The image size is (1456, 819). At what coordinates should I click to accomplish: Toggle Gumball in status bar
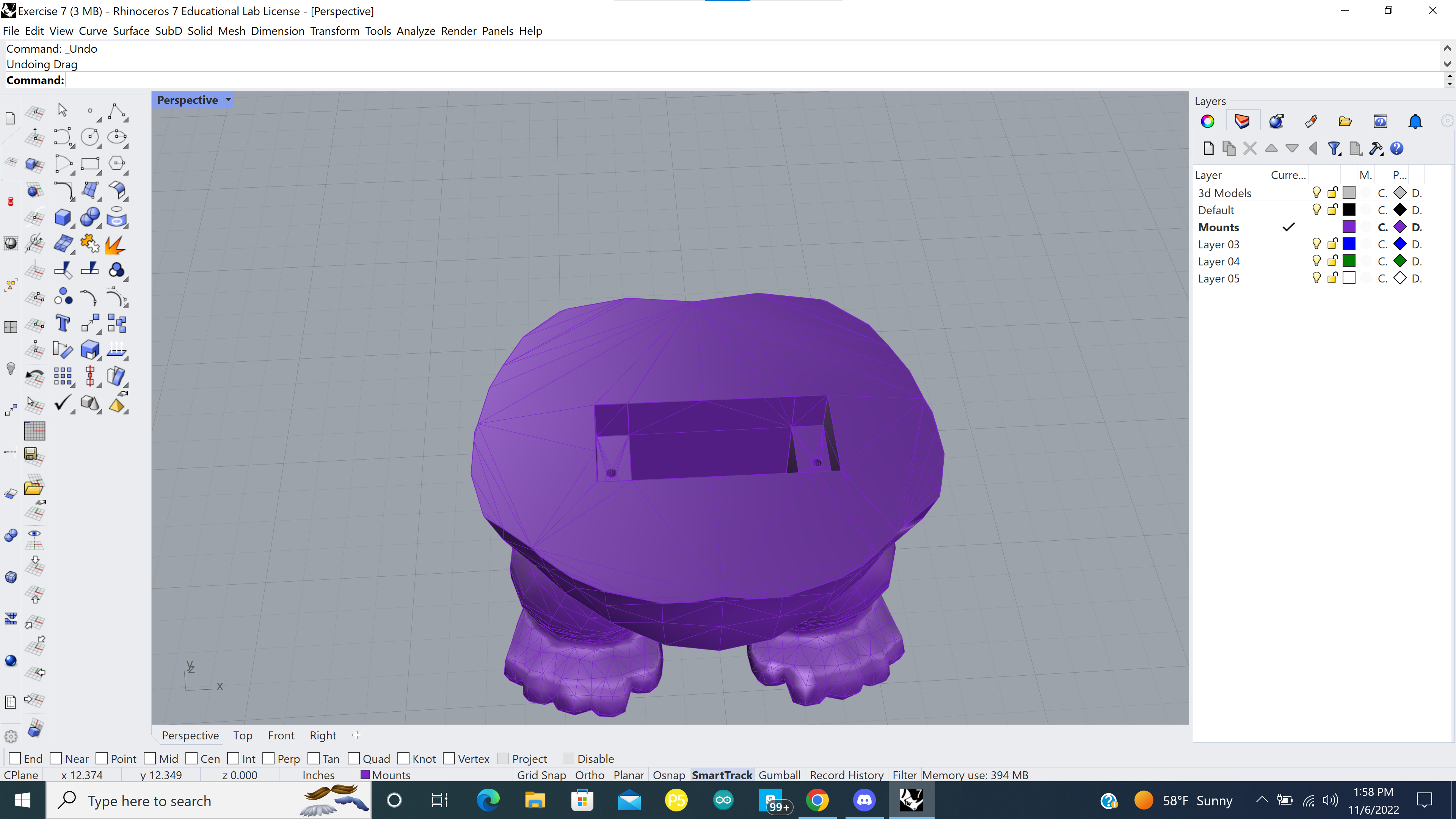779,775
